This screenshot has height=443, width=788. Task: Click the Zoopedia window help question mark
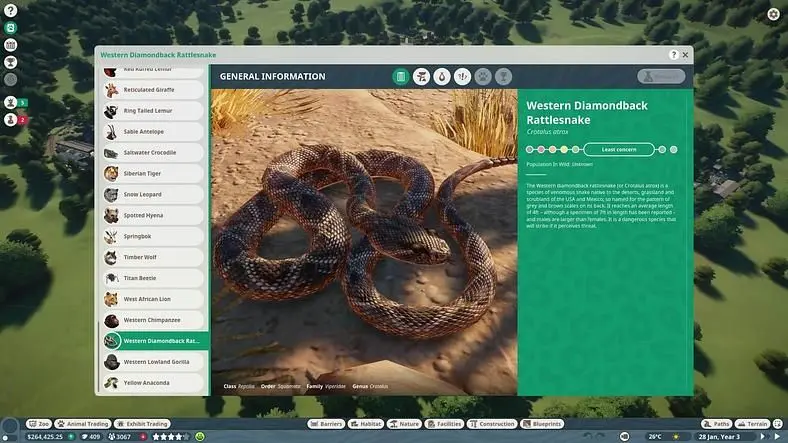tap(673, 55)
